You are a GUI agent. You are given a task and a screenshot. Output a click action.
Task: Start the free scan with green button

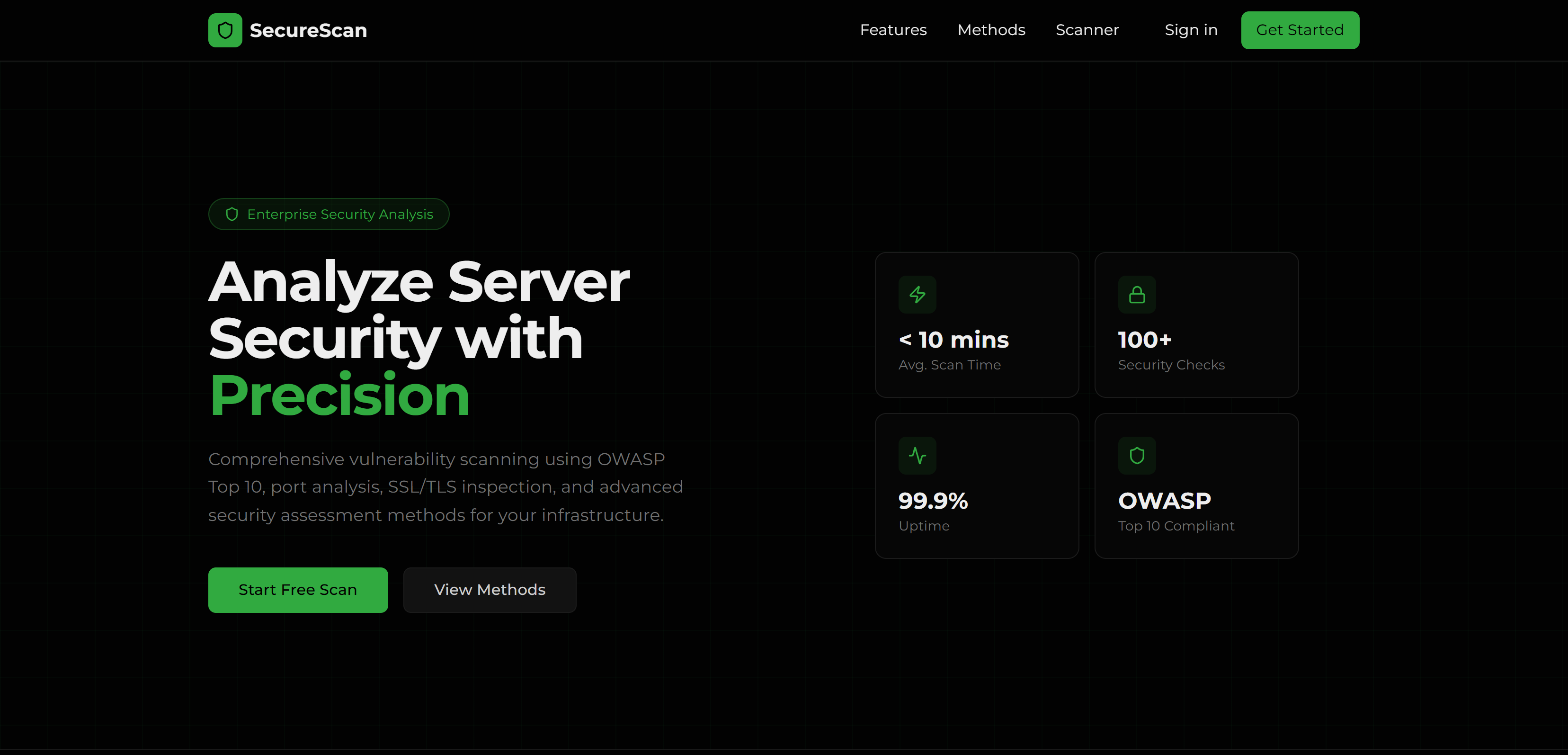298,590
